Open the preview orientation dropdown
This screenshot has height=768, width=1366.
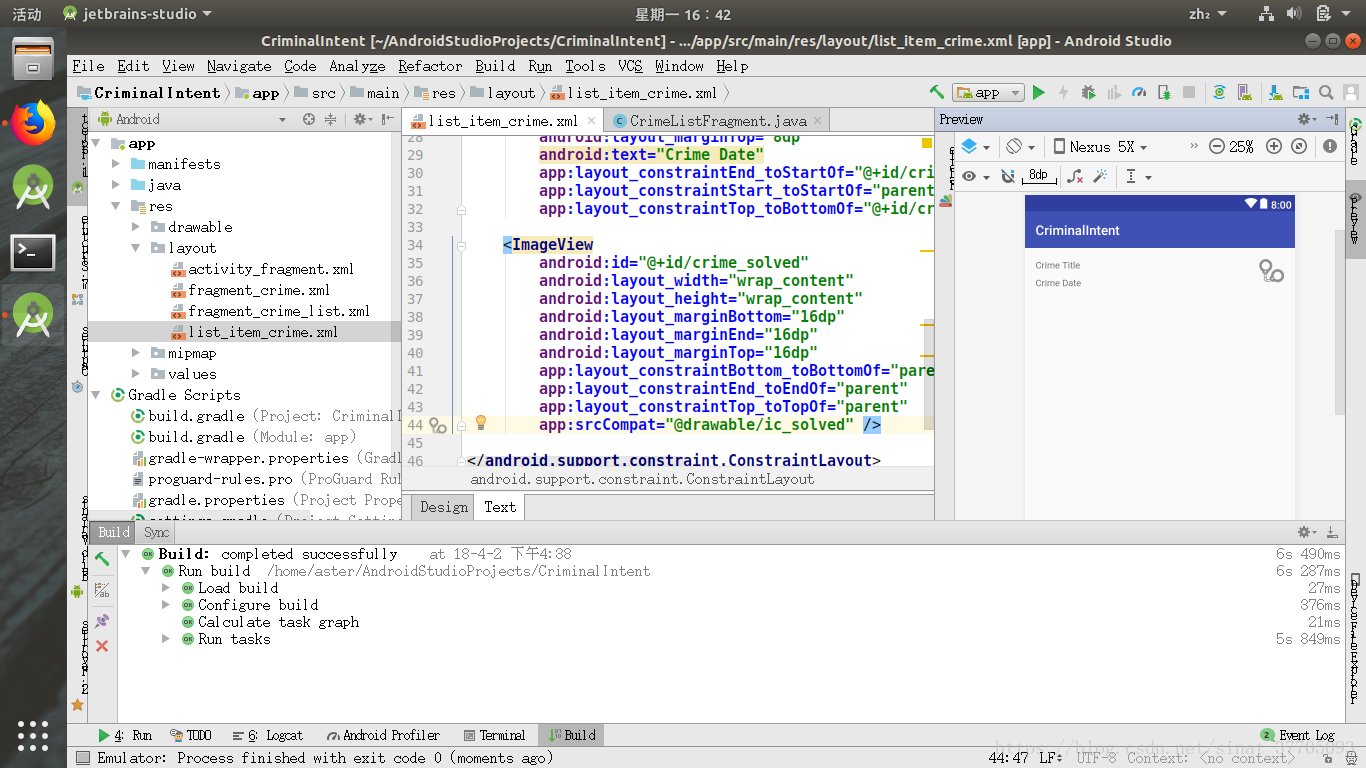(x=1020, y=146)
